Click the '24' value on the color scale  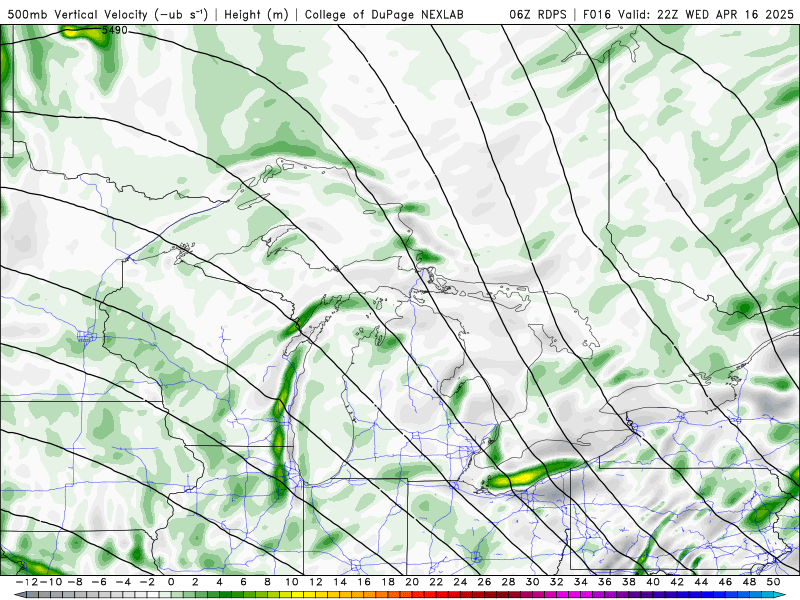pyautogui.click(x=460, y=582)
